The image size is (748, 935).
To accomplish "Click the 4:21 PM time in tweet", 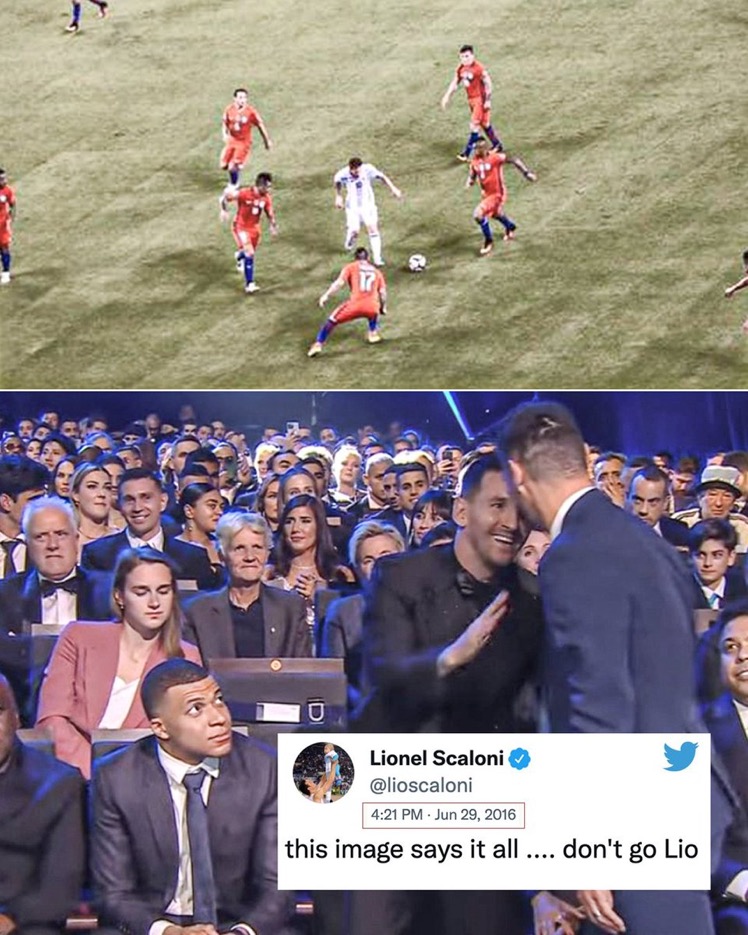I will coord(397,815).
